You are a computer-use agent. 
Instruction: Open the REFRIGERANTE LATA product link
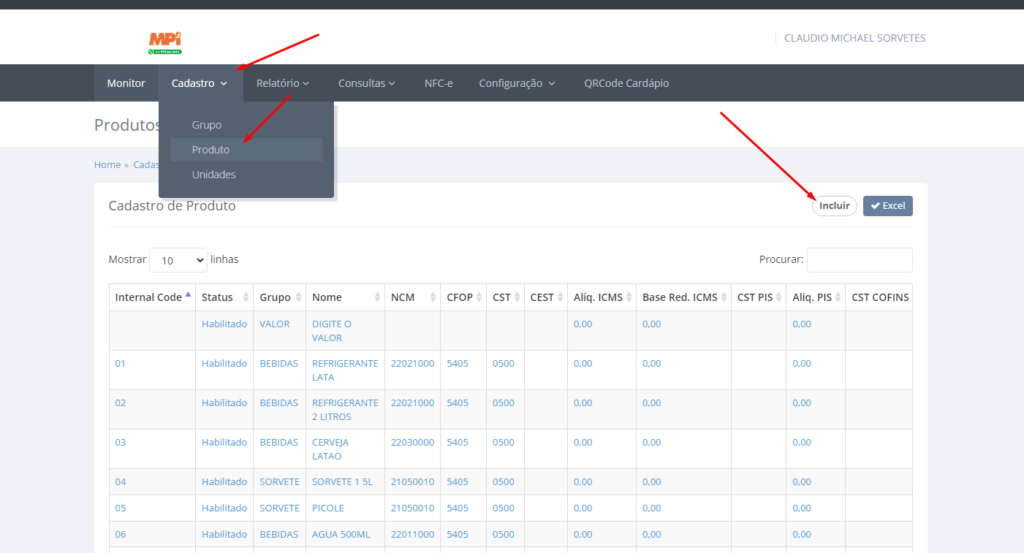pyautogui.click(x=344, y=370)
